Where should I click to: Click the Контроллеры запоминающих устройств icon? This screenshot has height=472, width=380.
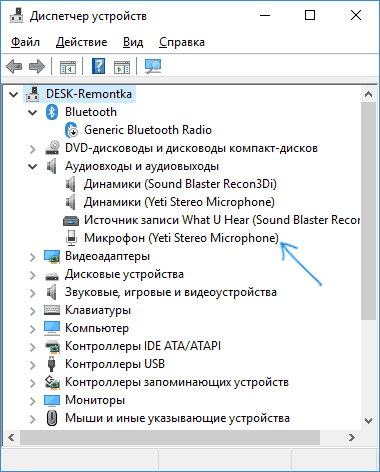52,382
